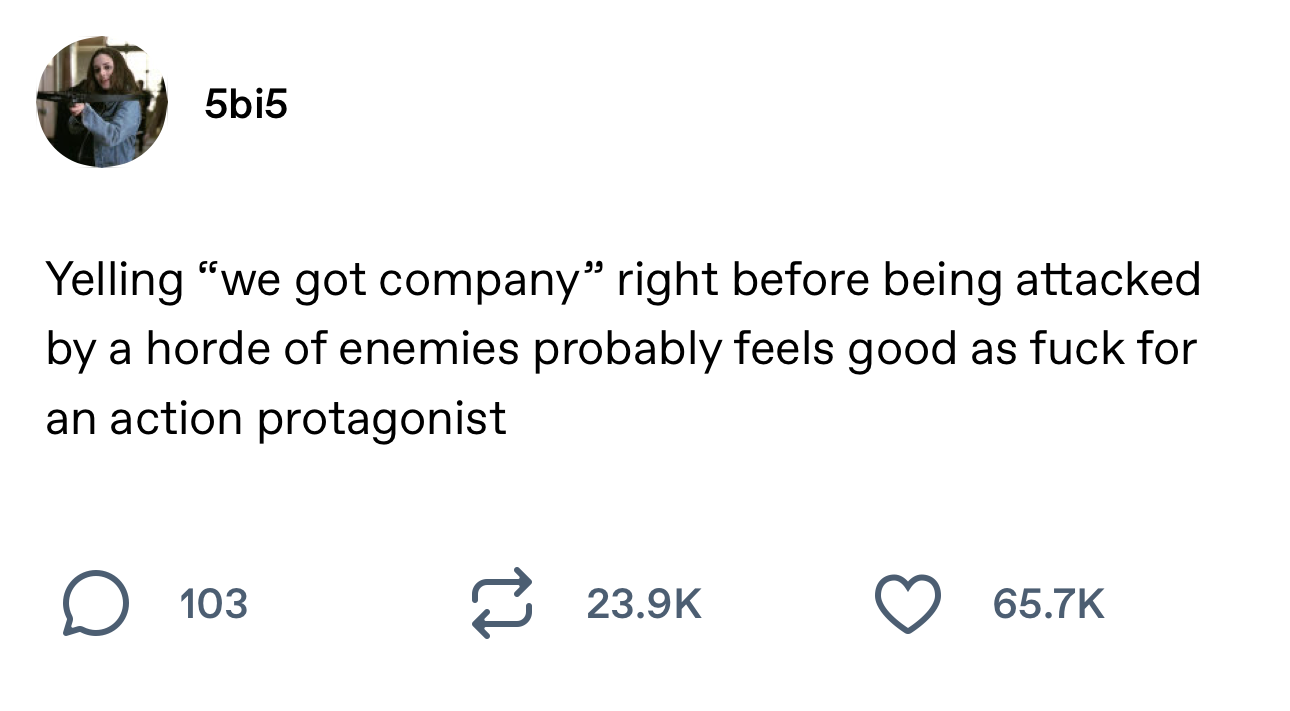The width and height of the screenshot is (1290, 711).
Task: Click the 103 replies count
Action: (213, 603)
